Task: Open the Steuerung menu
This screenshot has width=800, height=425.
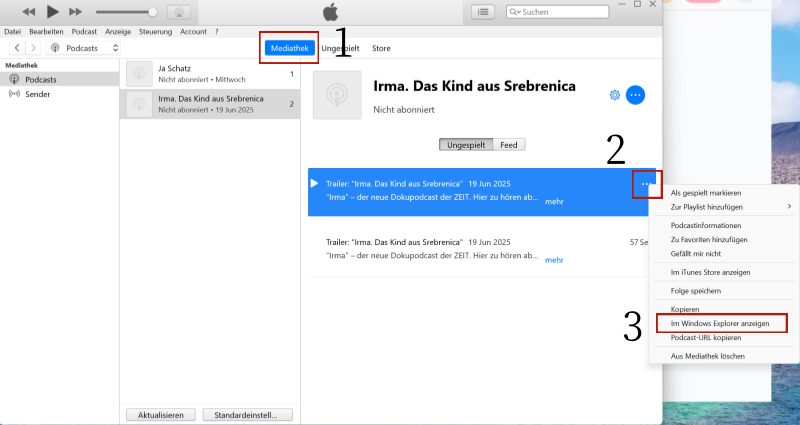Action: click(x=155, y=32)
